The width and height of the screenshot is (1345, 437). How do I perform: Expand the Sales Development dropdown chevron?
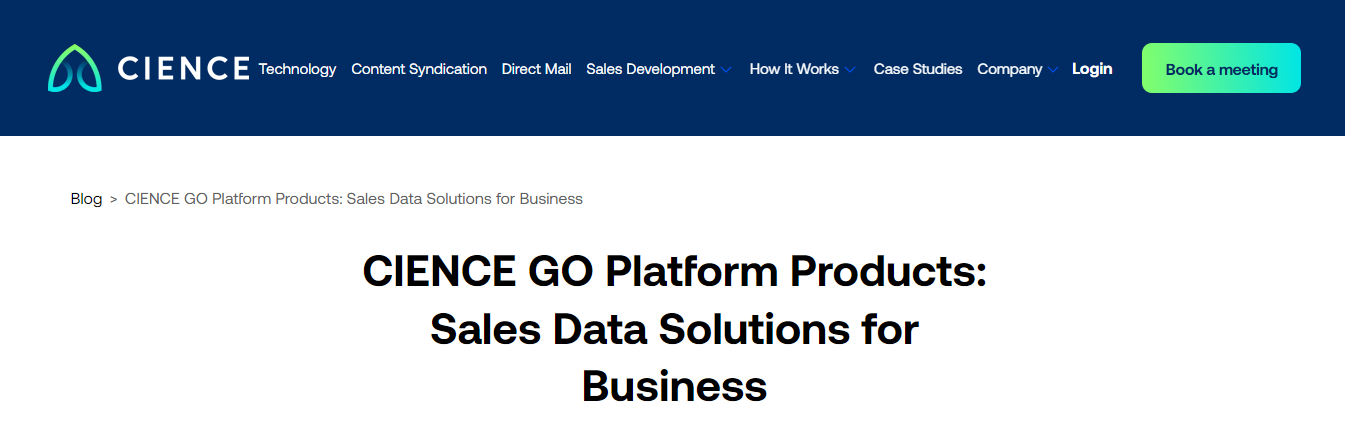click(727, 70)
